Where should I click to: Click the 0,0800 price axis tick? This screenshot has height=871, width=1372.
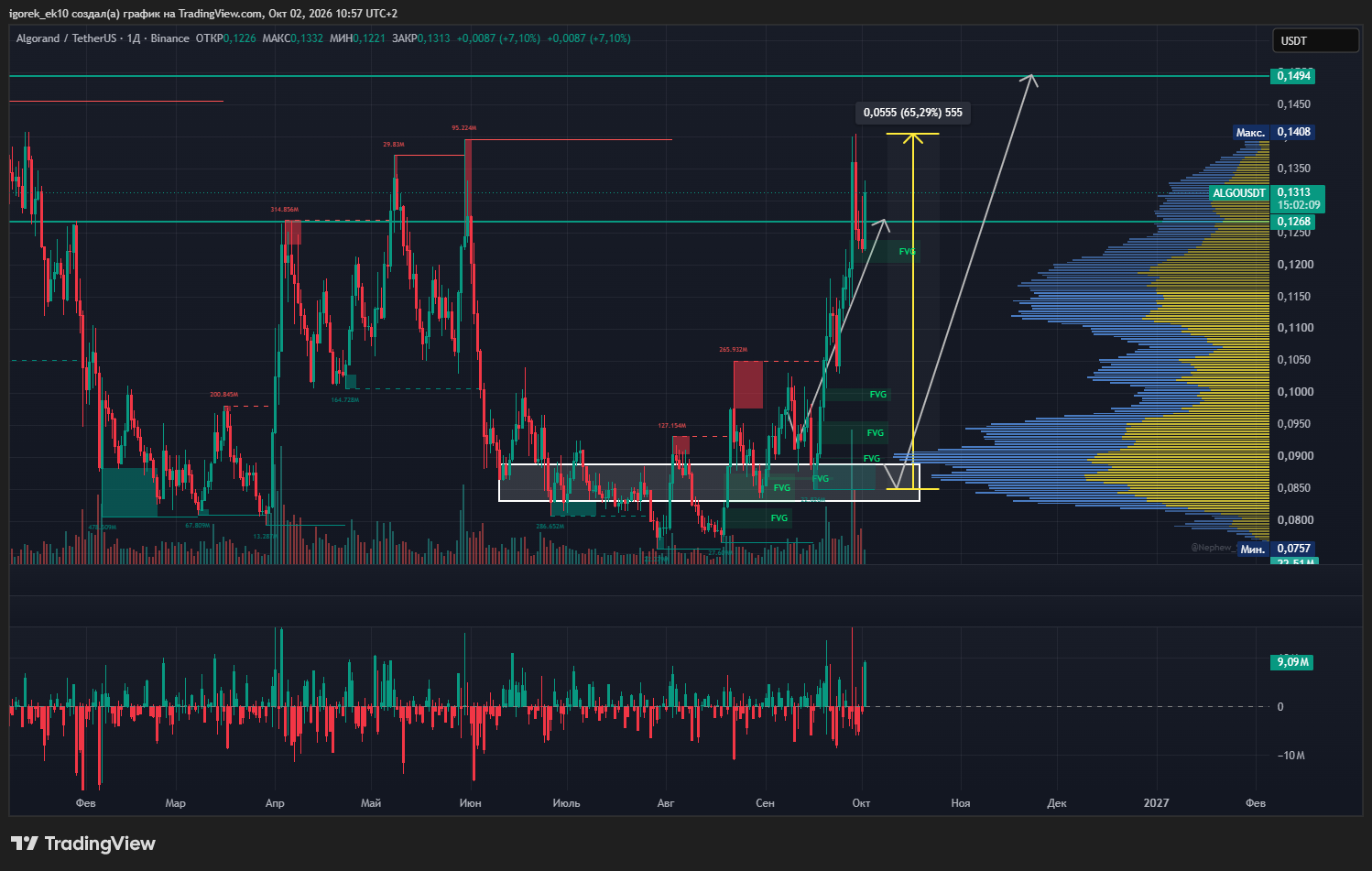1295,520
